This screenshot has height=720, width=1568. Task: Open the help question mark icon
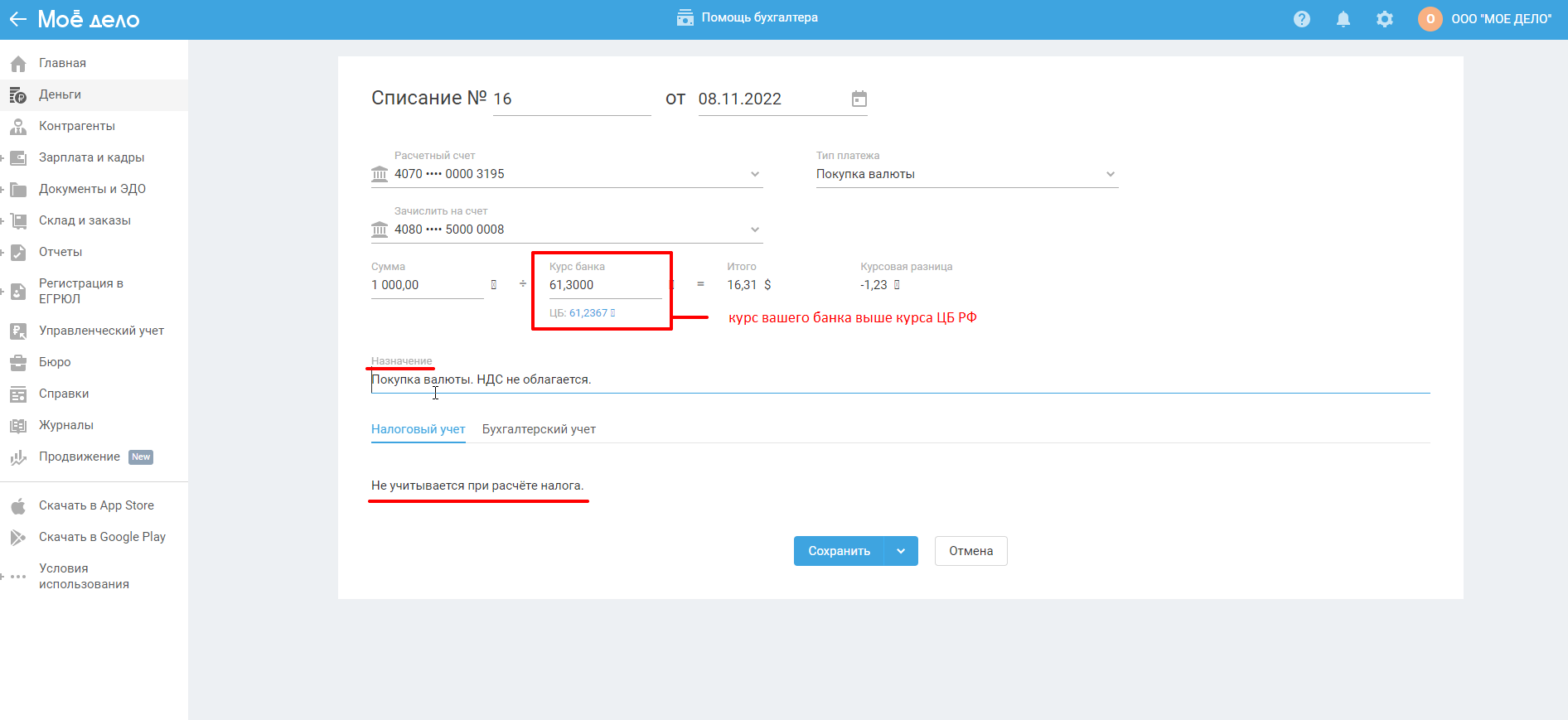click(1302, 19)
